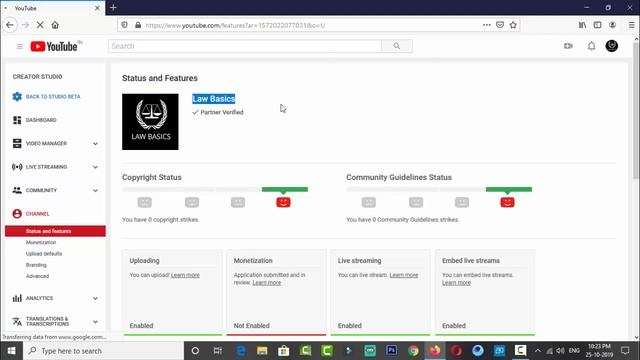
Task: Open Branding sidebar item
Action: (36, 265)
